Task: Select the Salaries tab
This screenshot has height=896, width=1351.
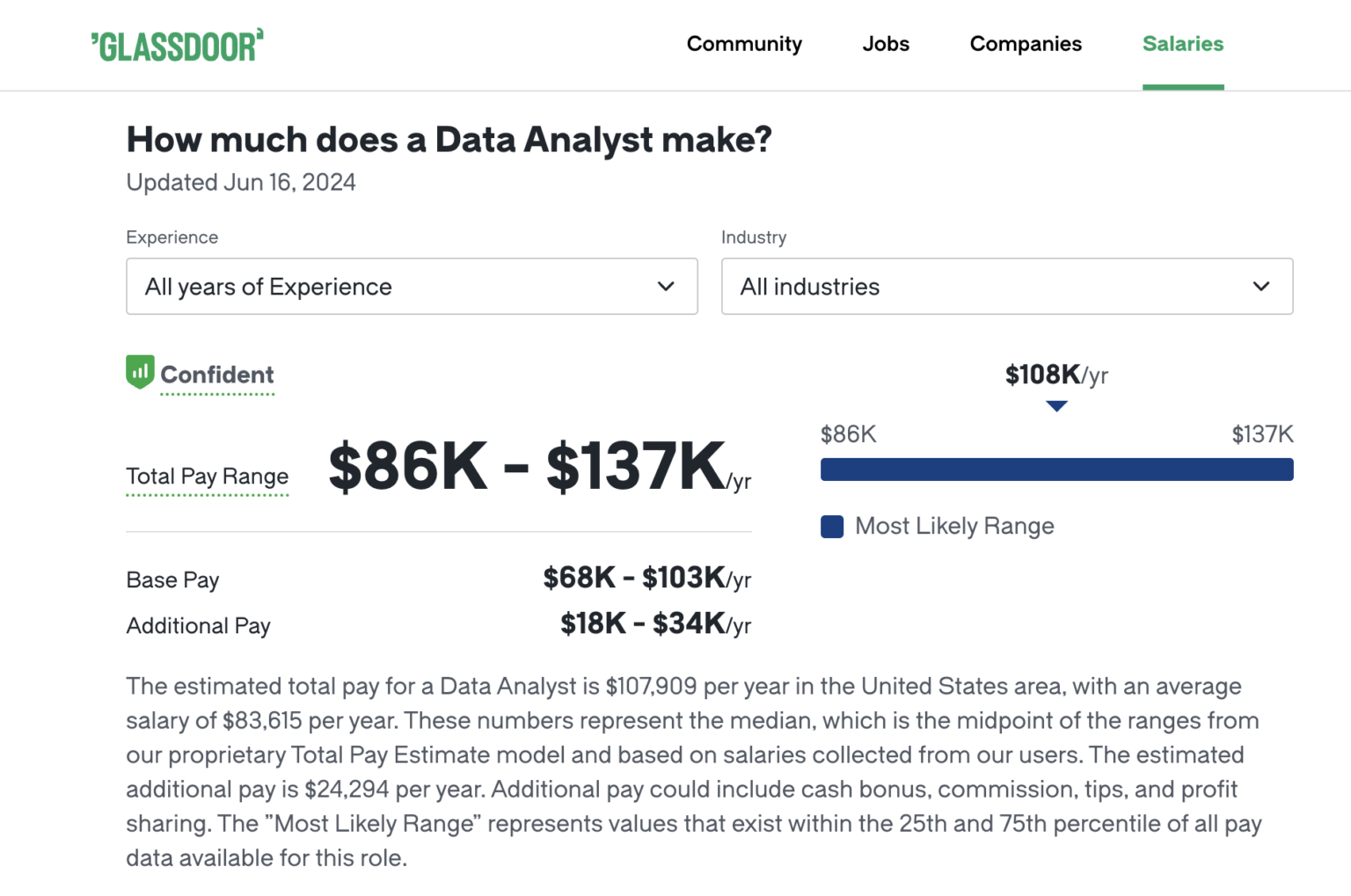Action: (1182, 44)
